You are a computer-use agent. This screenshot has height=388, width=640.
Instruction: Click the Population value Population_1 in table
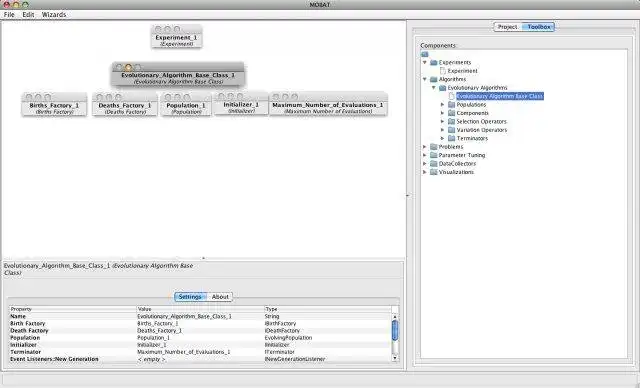pos(200,338)
